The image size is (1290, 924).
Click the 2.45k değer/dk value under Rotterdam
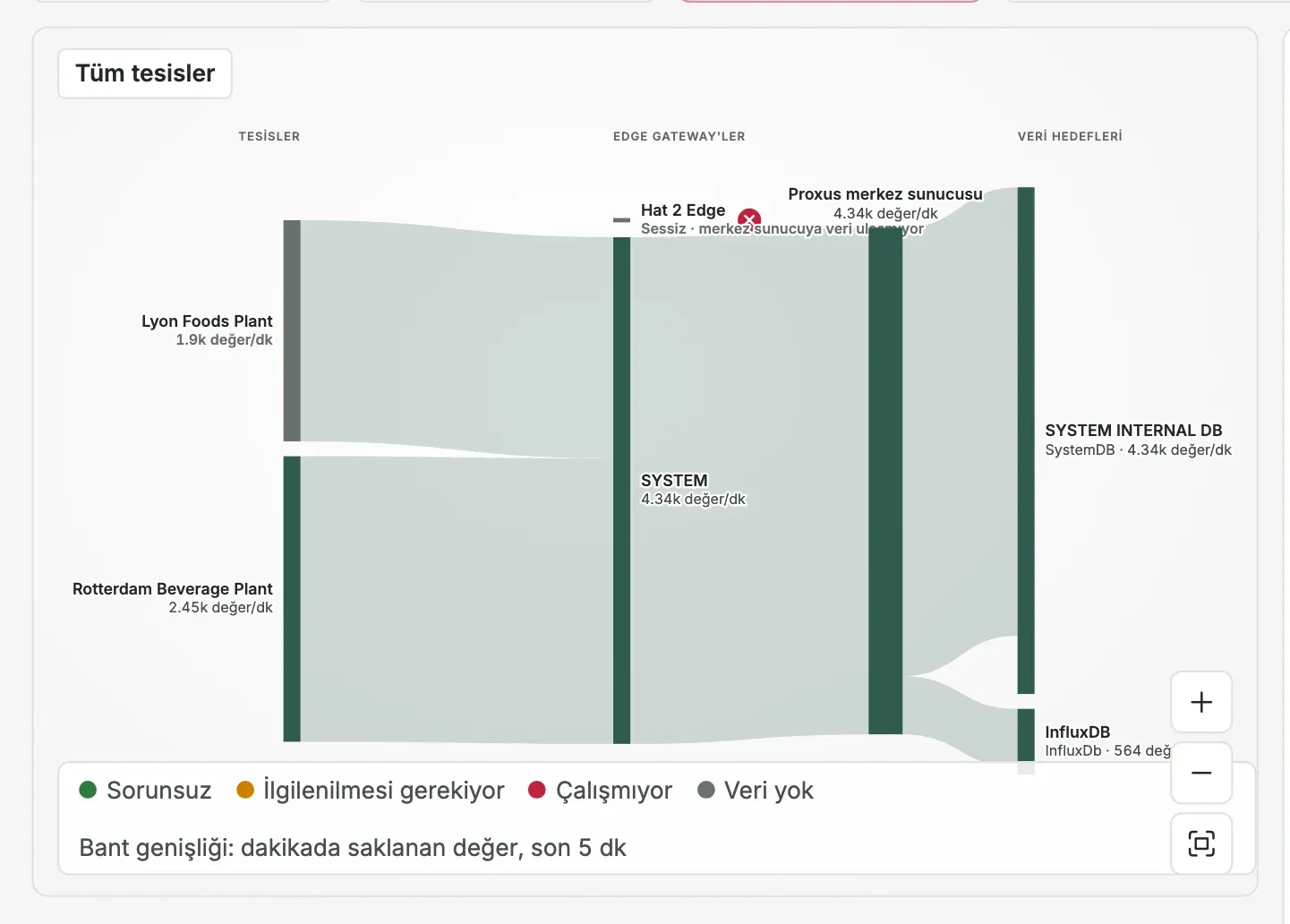[x=221, y=608]
